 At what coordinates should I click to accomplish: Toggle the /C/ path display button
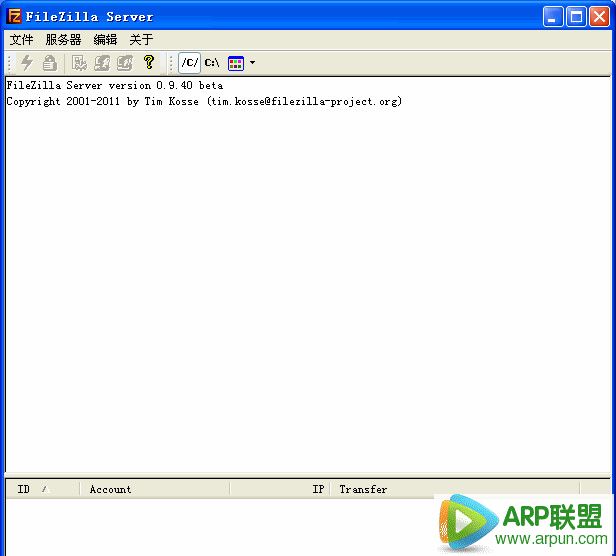click(189, 63)
